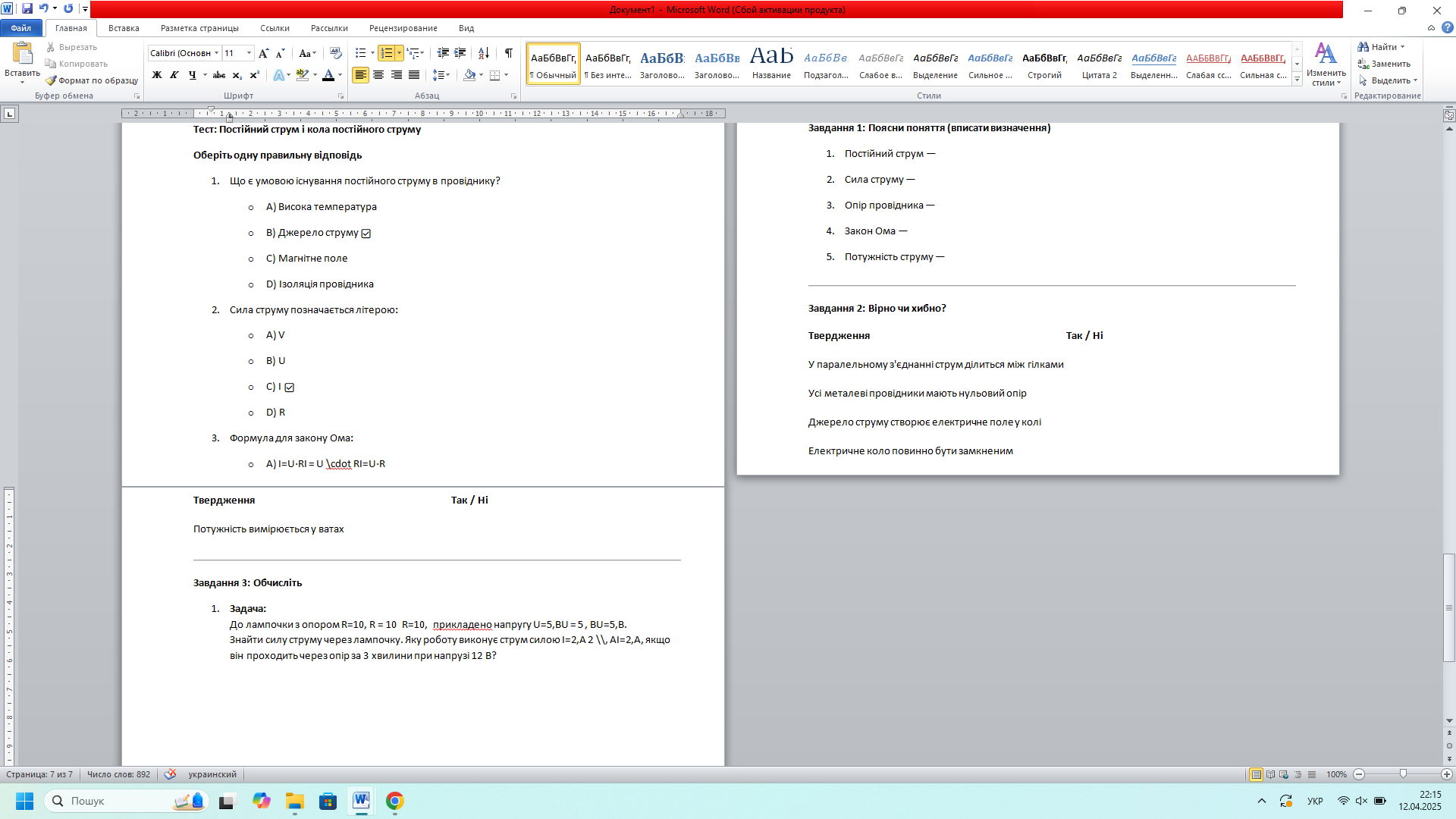Toggle checkbox next to 'B) Джерело струму'
1456x819 pixels.
366,234
